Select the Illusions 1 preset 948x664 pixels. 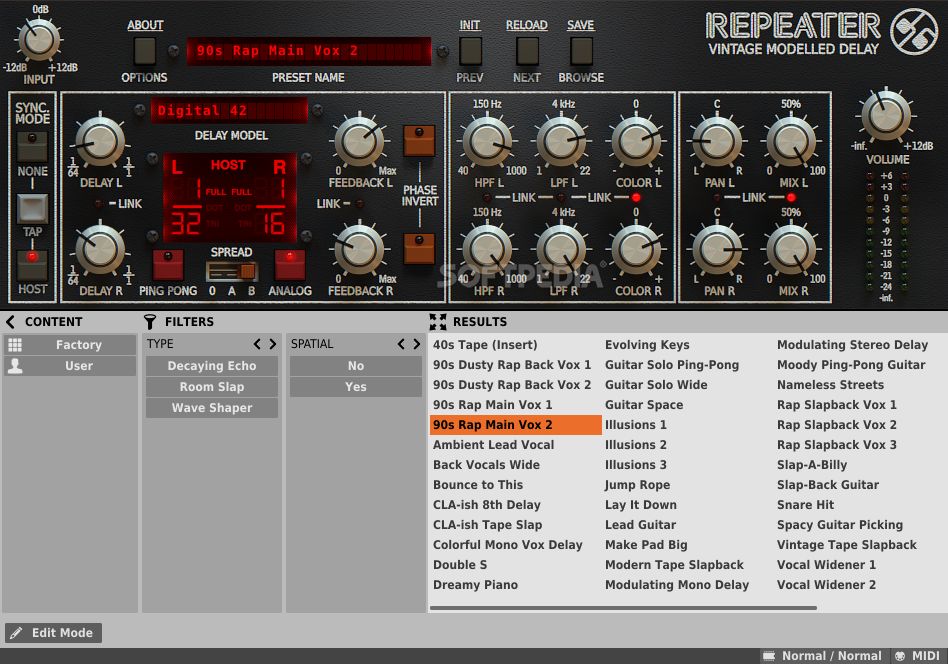click(635, 424)
